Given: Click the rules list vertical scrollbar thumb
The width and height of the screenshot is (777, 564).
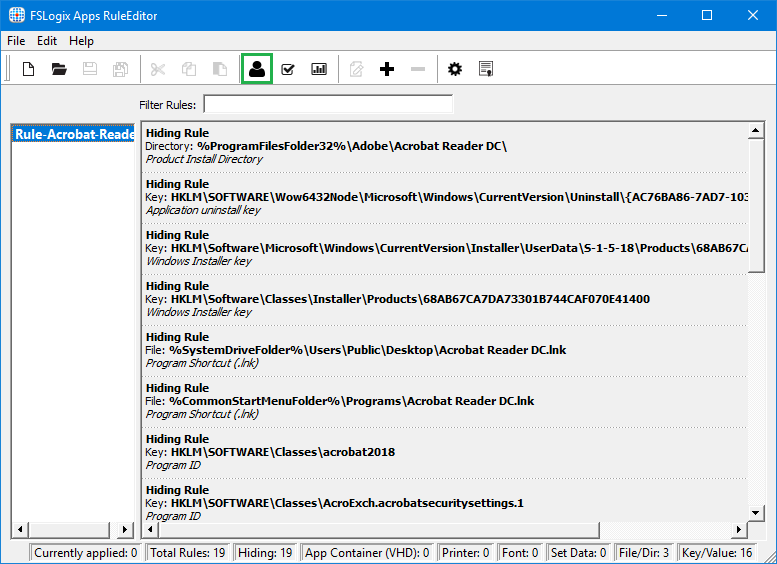Looking at the screenshot, I should [x=756, y=206].
